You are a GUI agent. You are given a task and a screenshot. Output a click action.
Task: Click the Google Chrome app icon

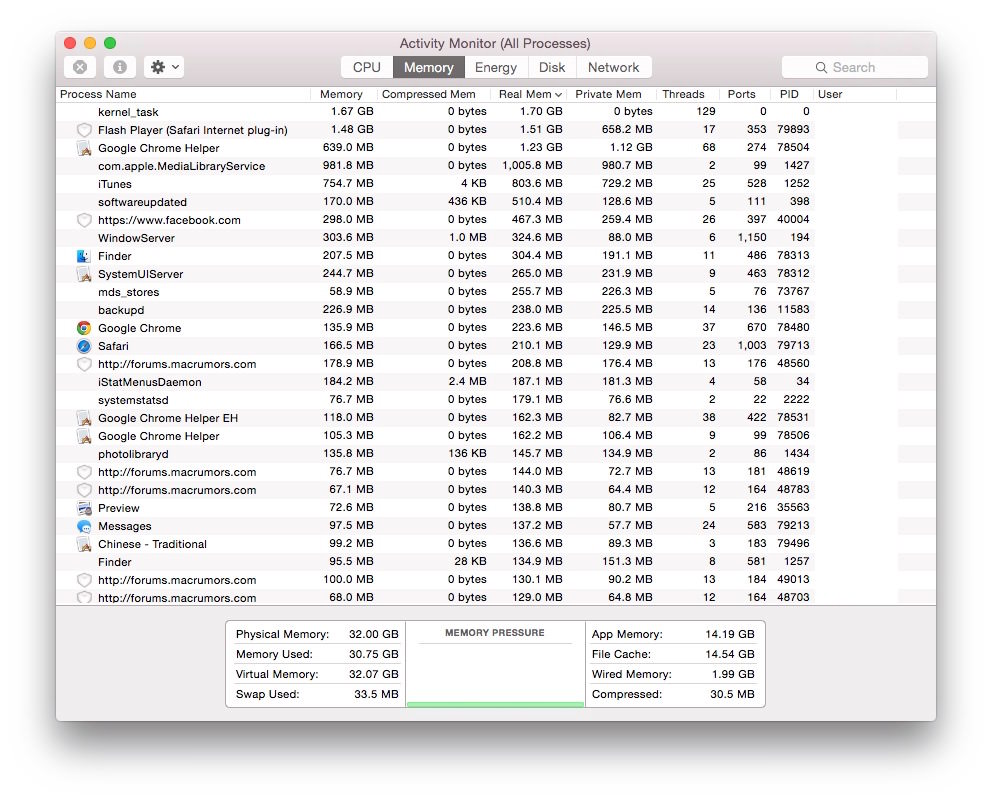click(84, 328)
